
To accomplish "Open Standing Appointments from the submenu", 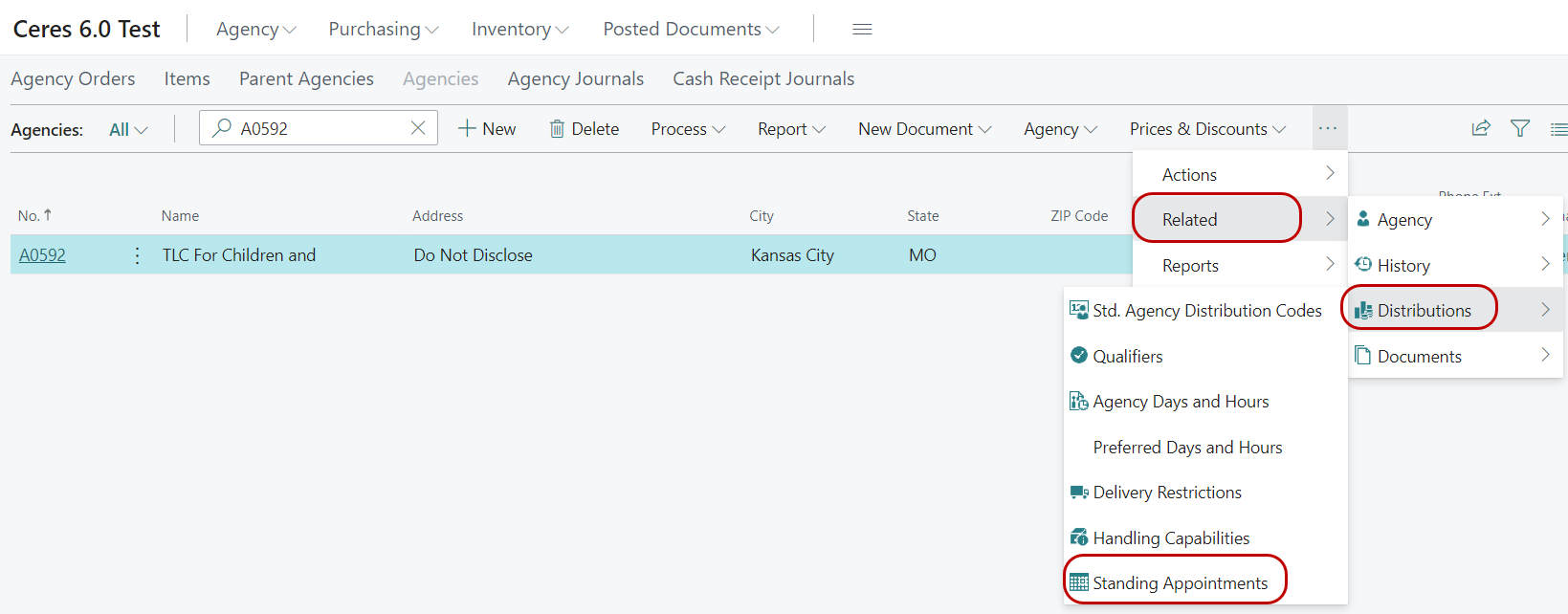I will click(x=1179, y=582).
